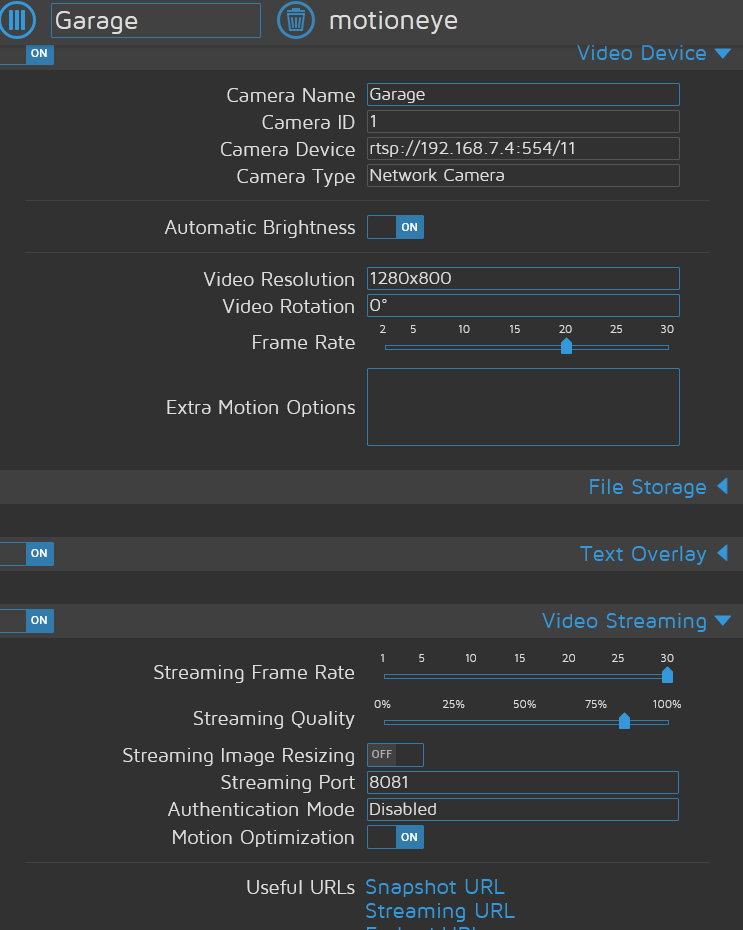
Task: Open the Video Rotation dropdown
Action: (523, 305)
